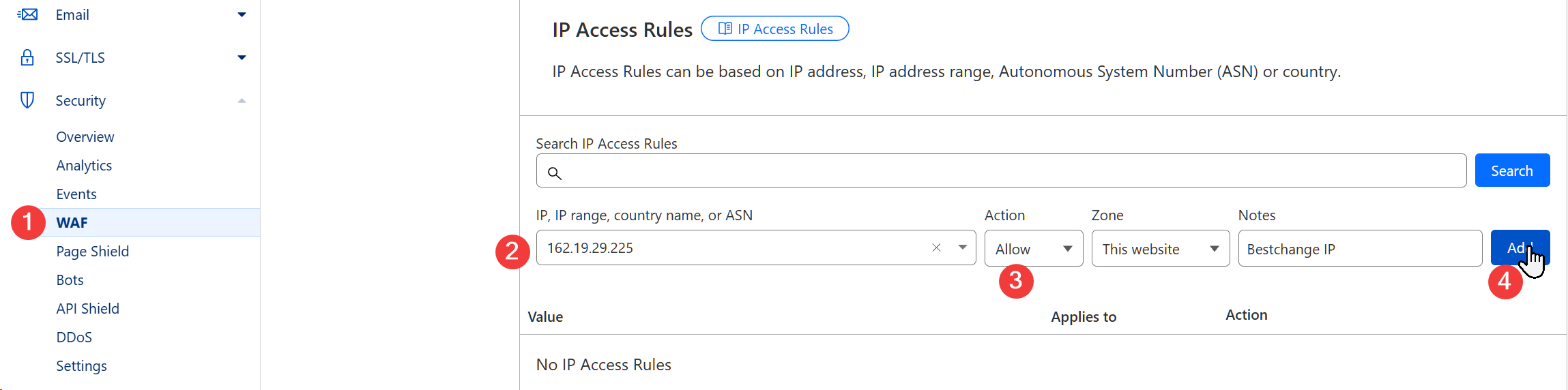Screen dimensions: 1568x390
Task: Open the Analytics menu item
Action: pyautogui.click(x=84, y=165)
